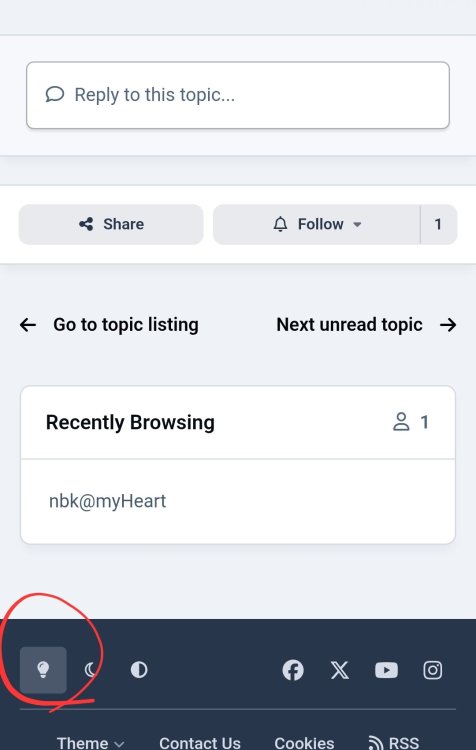Image resolution: width=476 pixels, height=750 pixels.
Task: Visit the X social icon
Action: click(340, 670)
